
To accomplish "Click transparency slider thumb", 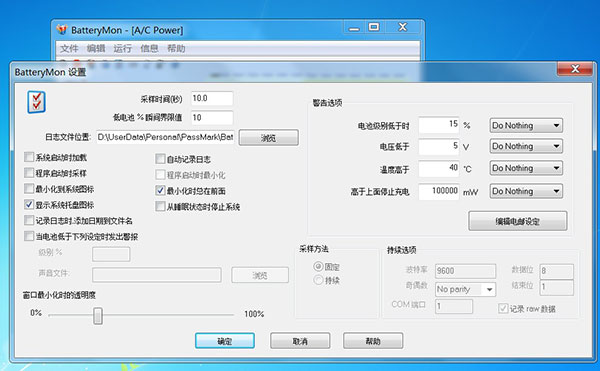I will [x=98, y=316].
